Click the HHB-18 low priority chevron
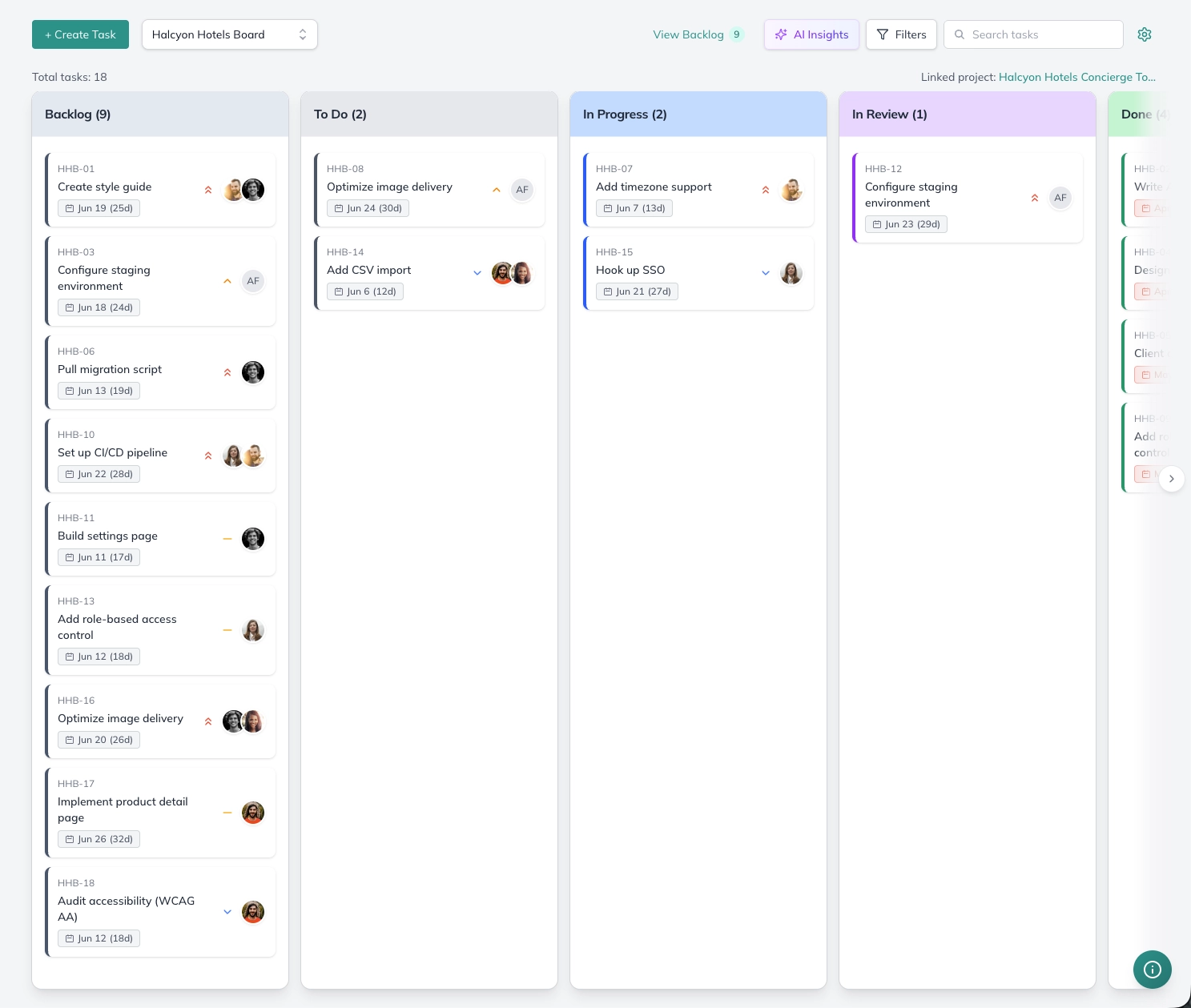Viewport: 1191px width, 1008px height. click(x=227, y=912)
